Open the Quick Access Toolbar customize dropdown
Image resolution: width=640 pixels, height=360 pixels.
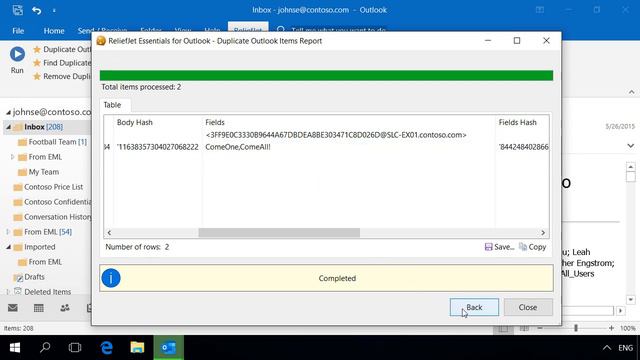[x=54, y=11]
